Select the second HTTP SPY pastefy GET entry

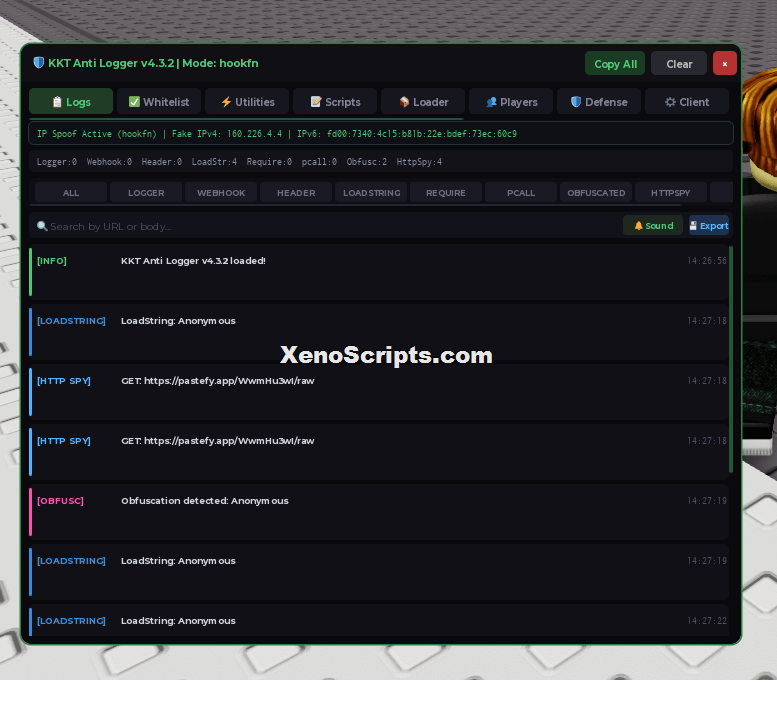[x=379, y=451]
